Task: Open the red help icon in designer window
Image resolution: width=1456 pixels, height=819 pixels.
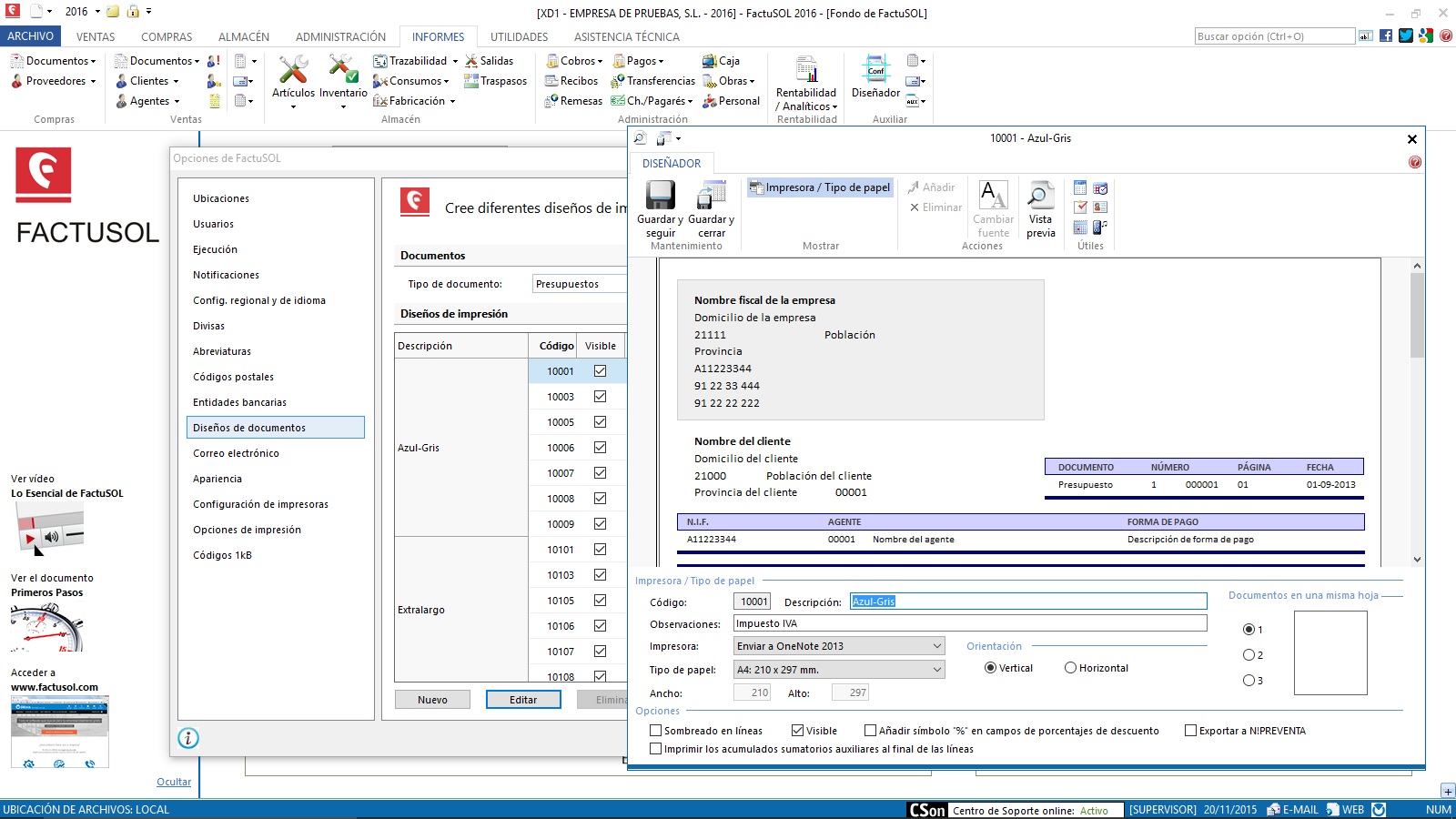Action: [x=1414, y=162]
